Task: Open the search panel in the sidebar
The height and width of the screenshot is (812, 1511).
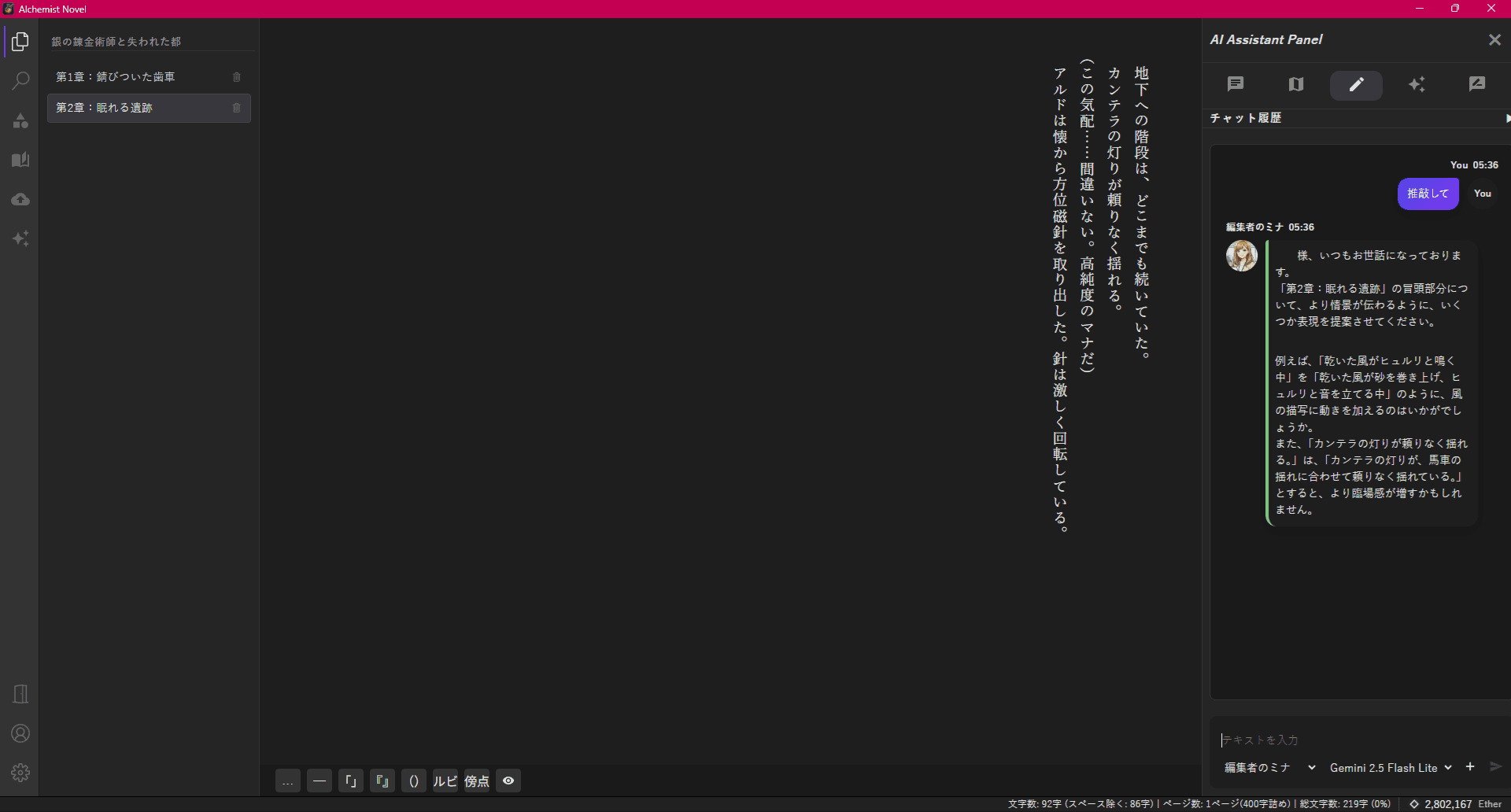Action: coord(20,81)
